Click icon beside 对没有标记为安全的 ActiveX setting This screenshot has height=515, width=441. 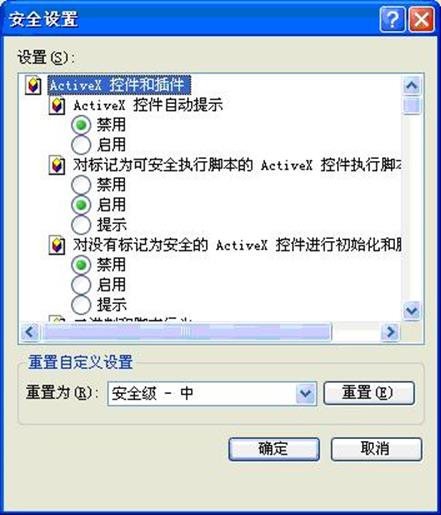[57, 245]
